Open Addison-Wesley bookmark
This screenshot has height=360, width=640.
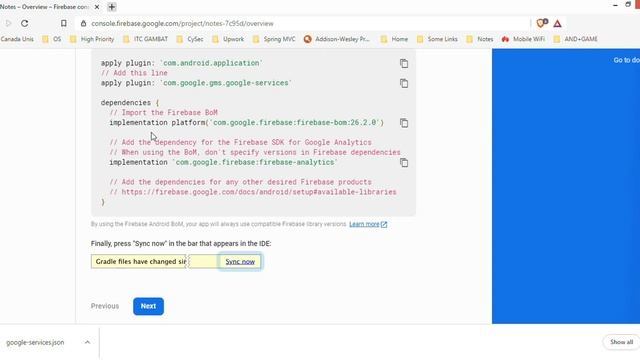[x=337, y=39]
